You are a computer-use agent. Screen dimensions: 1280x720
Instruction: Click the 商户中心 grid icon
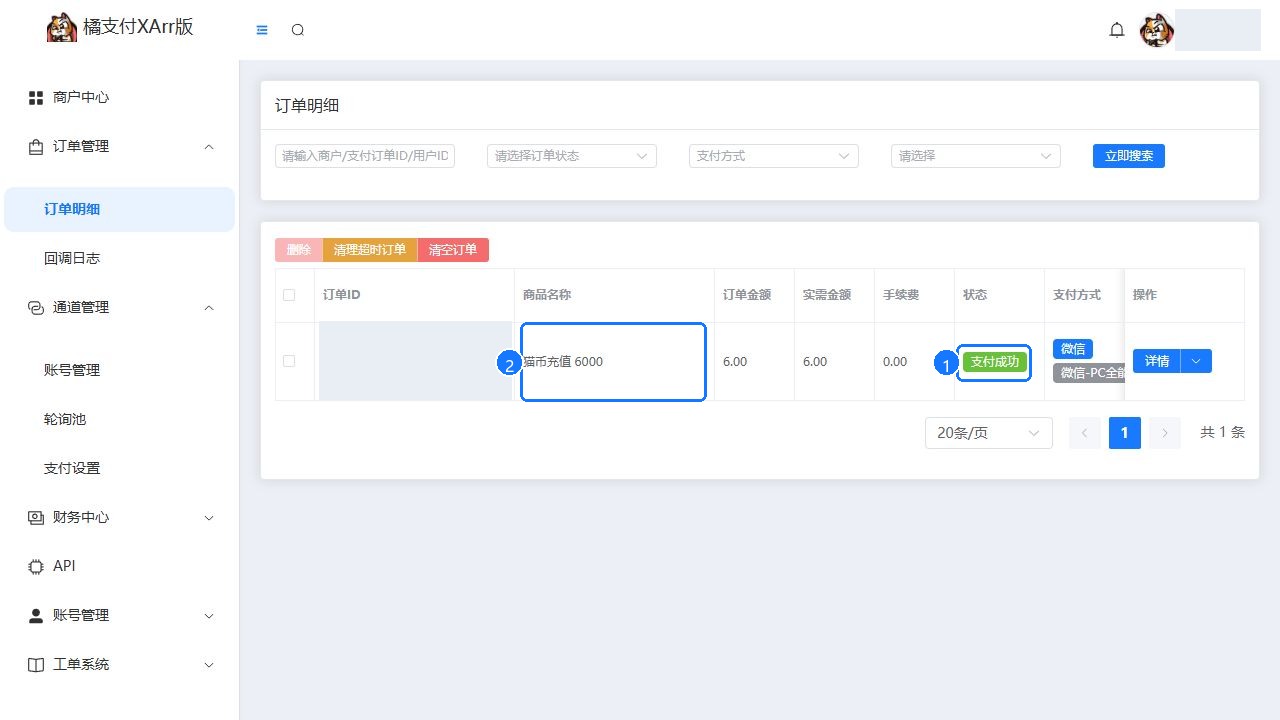(36, 97)
